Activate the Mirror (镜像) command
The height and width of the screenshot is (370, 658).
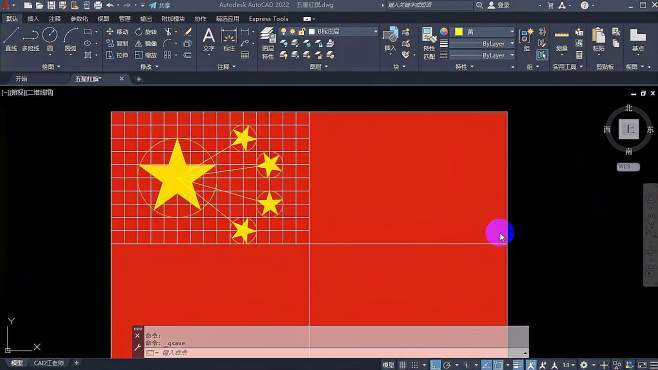[x=146, y=43]
